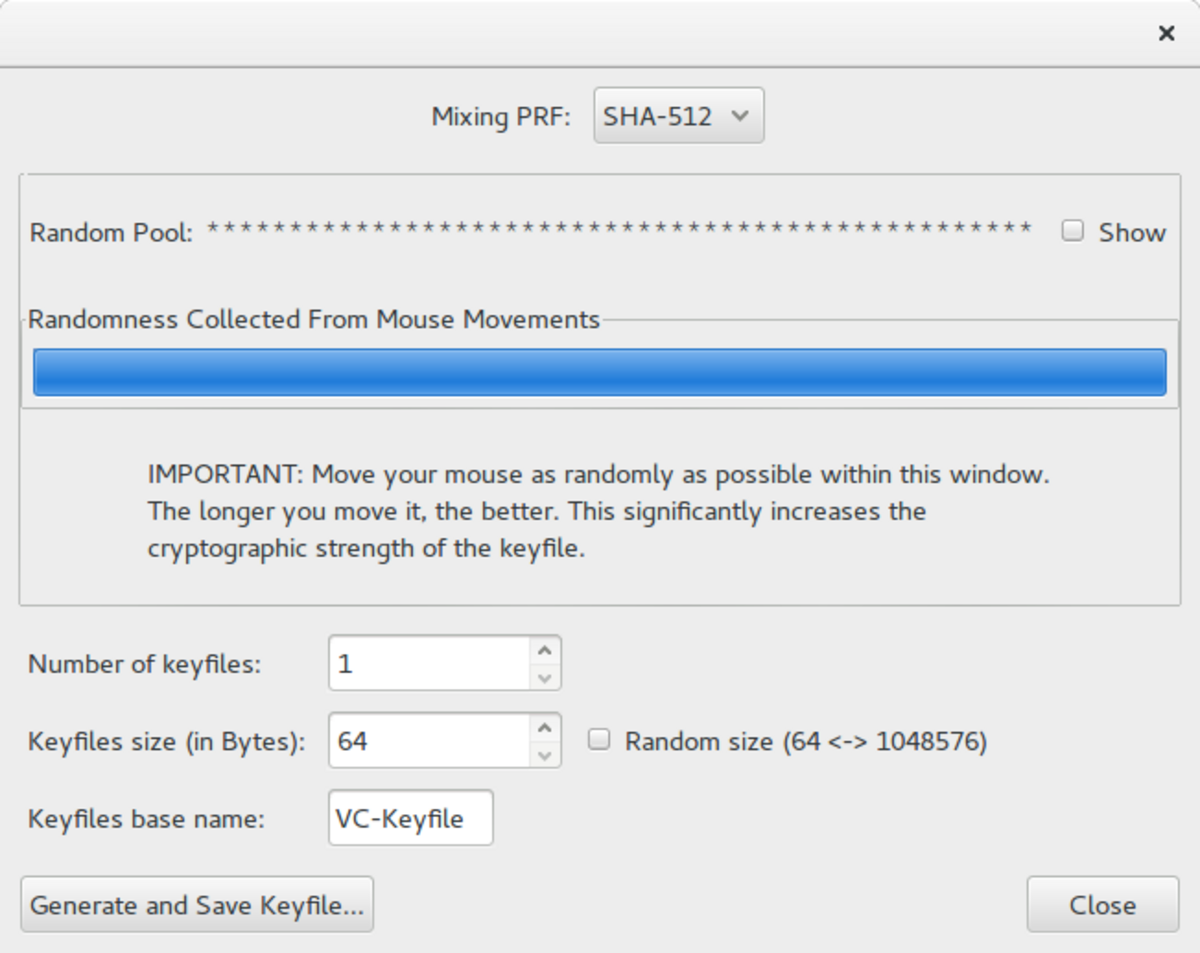
Task: Click the Close button at bottom right
Action: point(1102,905)
